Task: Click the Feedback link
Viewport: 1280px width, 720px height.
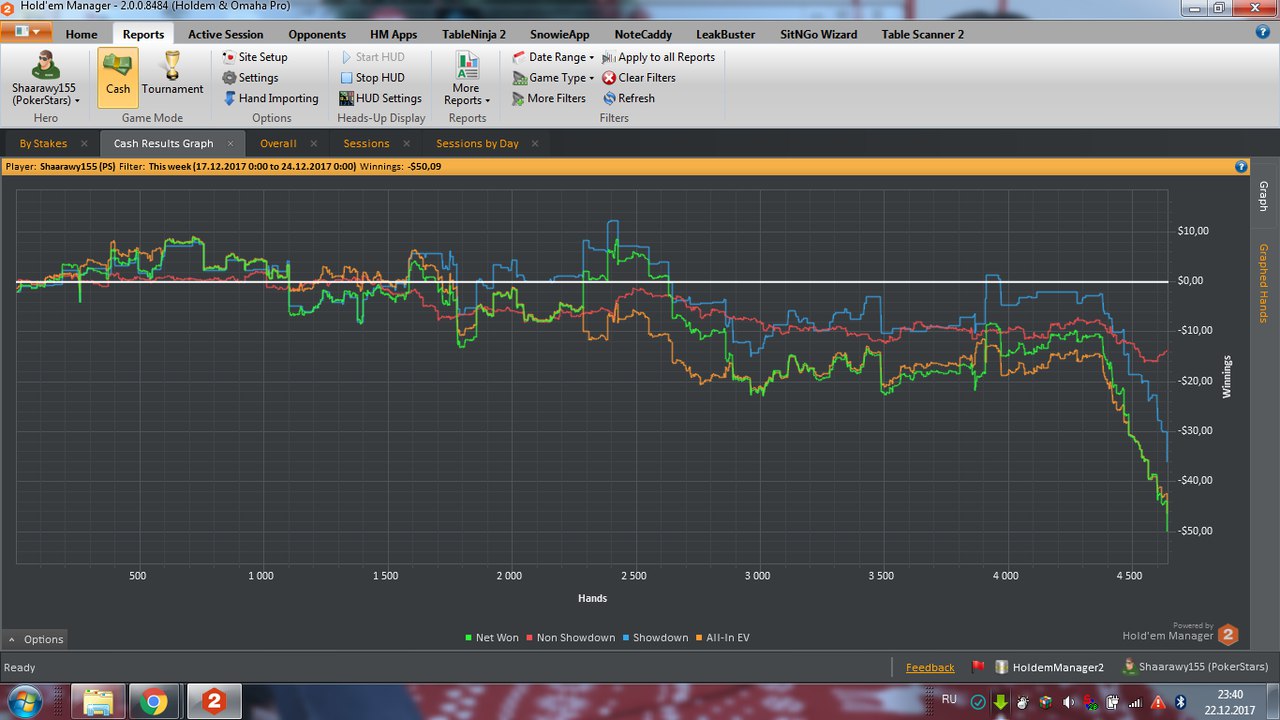Action: coord(930,667)
